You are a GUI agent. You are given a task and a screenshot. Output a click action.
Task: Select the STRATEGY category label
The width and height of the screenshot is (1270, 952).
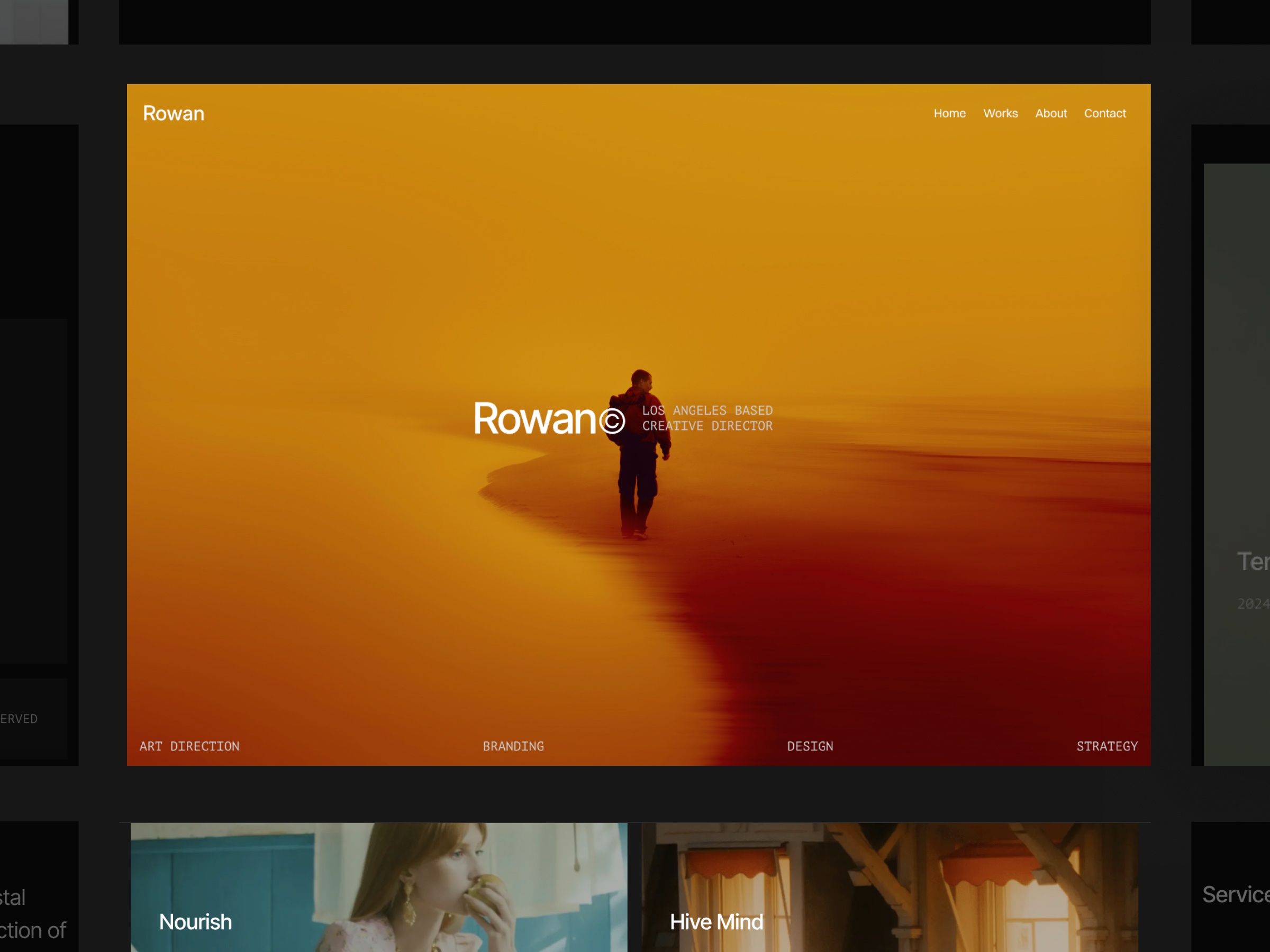pyautogui.click(x=1107, y=747)
